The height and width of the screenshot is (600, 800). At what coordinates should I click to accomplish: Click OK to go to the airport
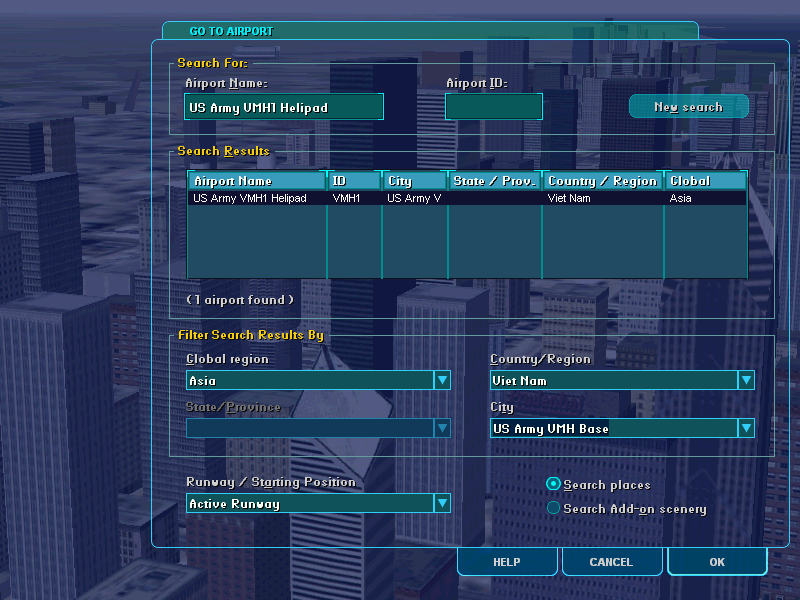pyautogui.click(x=717, y=561)
